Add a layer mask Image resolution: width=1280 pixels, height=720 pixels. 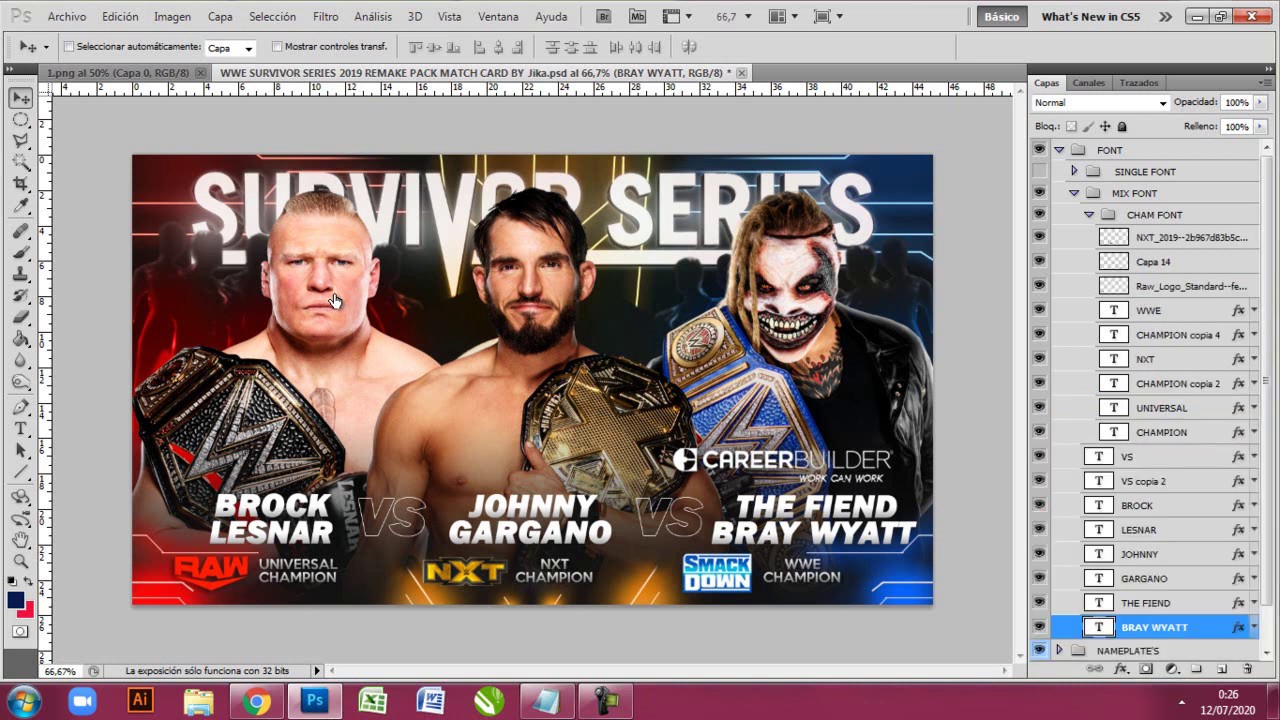[x=1146, y=668]
